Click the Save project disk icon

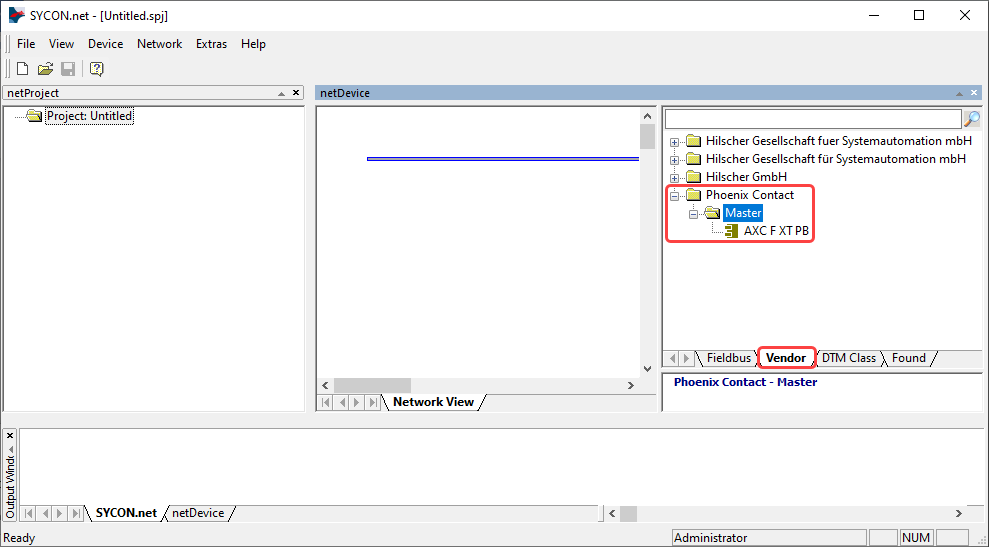(68, 69)
